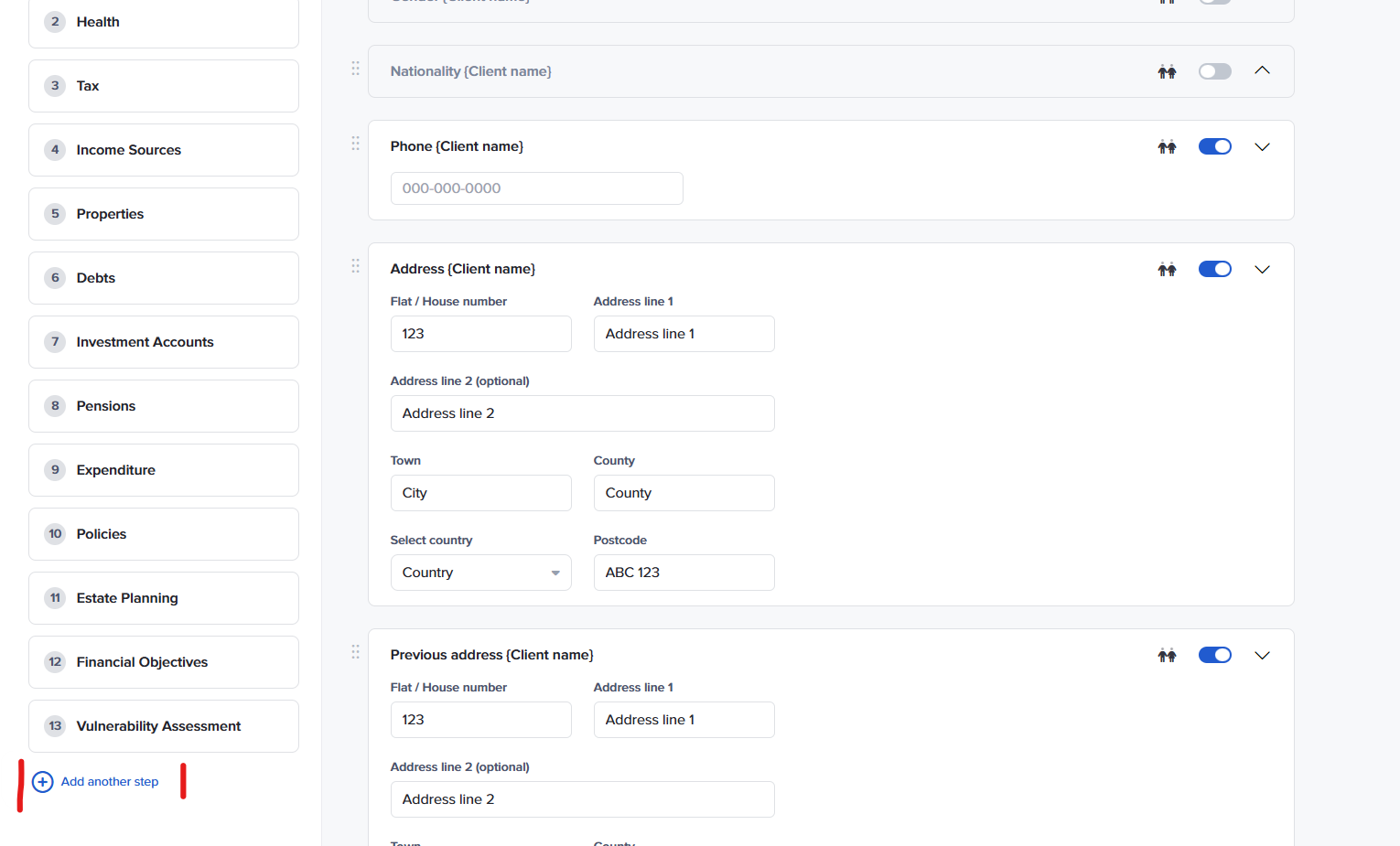Grab the drag handle beside Phone field

click(355, 144)
